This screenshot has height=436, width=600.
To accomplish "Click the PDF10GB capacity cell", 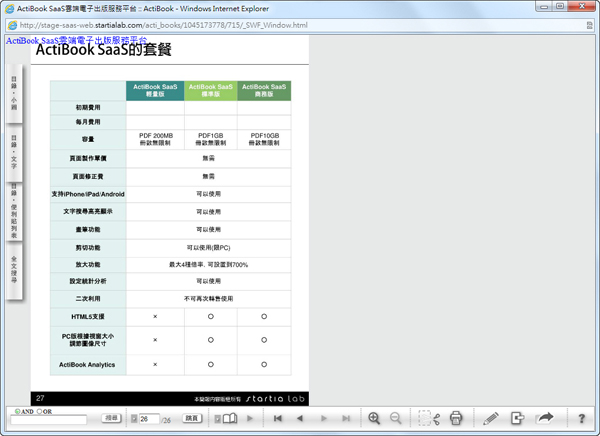I will point(264,139).
